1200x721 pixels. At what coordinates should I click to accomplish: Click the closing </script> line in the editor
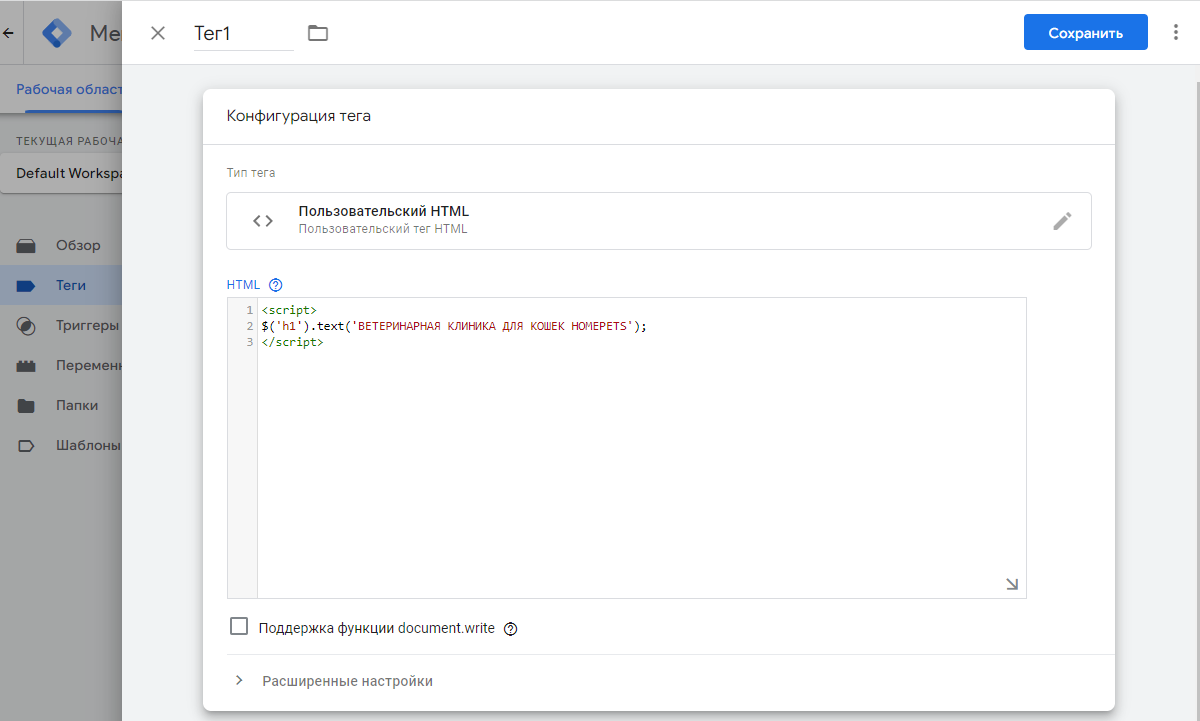(292, 342)
